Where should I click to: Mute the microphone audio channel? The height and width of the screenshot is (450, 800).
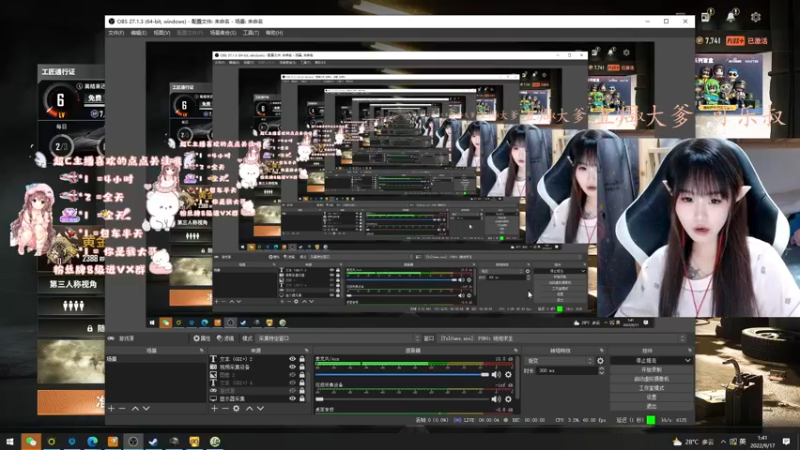496,374
